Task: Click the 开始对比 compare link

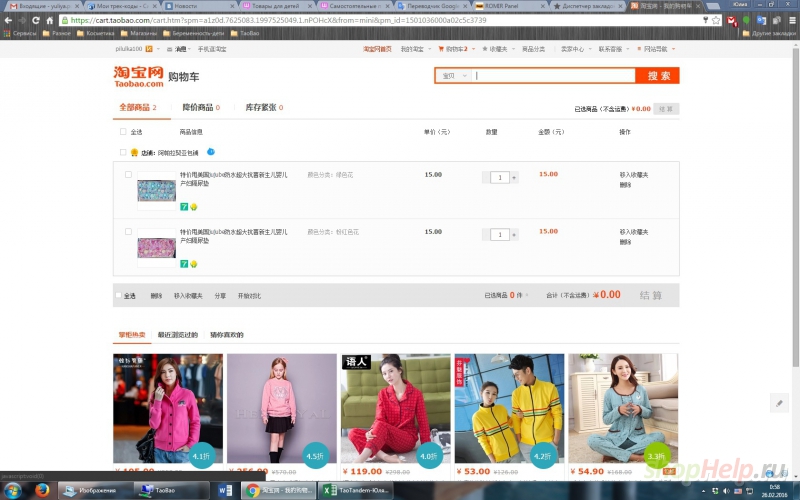Action: [x=249, y=295]
